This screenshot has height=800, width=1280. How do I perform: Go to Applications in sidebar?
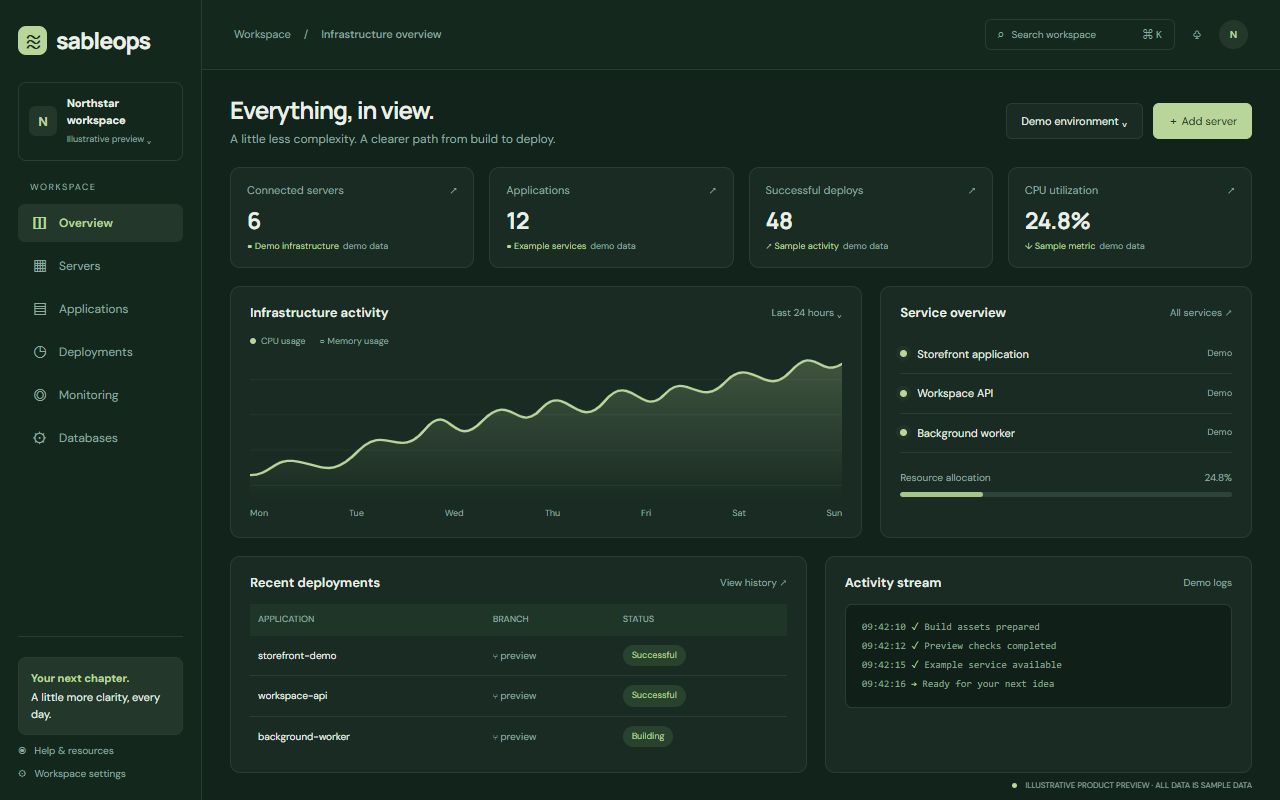pyautogui.click(x=100, y=309)
